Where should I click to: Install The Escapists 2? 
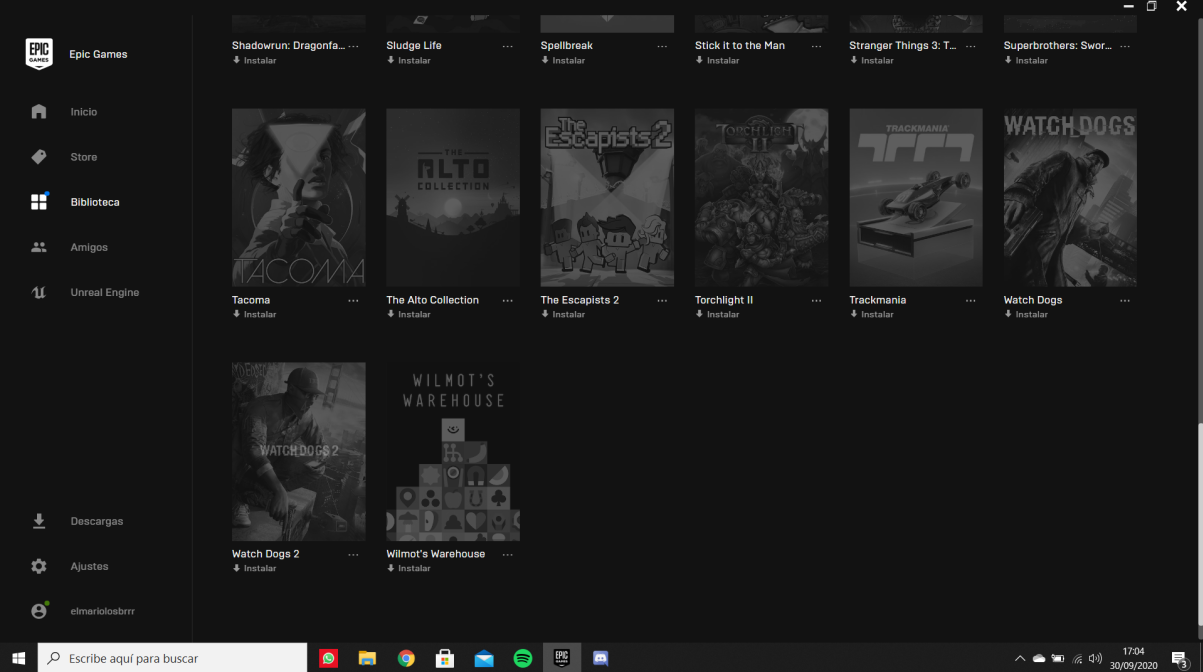pyautogui.click(x=563, y=314)
